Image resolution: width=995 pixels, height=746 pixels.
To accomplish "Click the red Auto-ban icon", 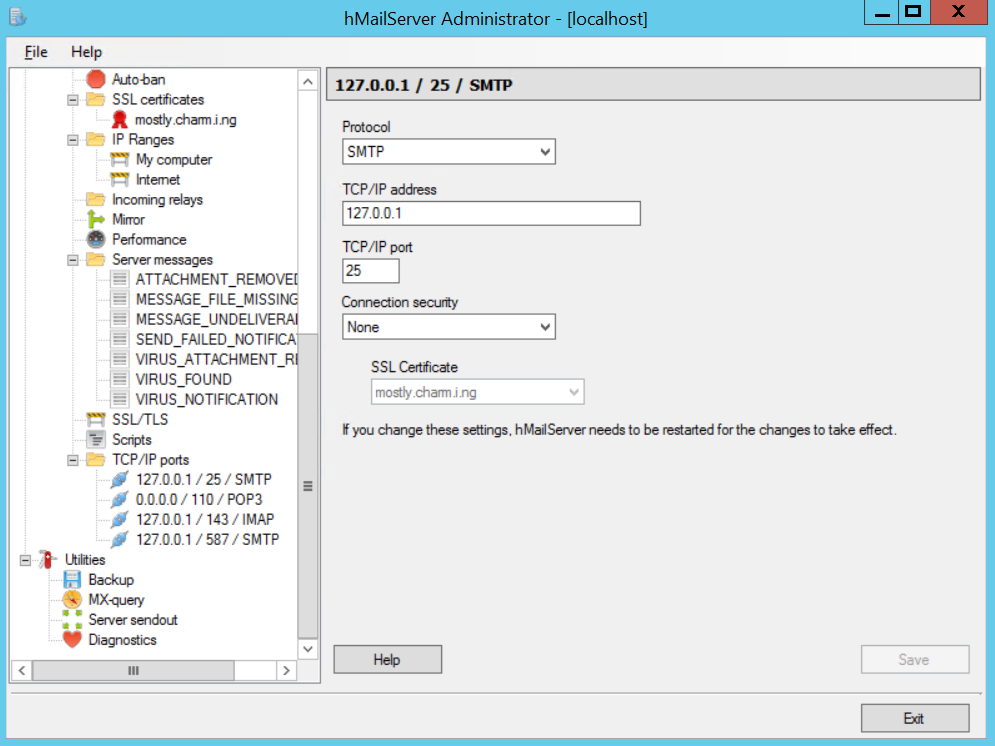I will tap(96, 79).
